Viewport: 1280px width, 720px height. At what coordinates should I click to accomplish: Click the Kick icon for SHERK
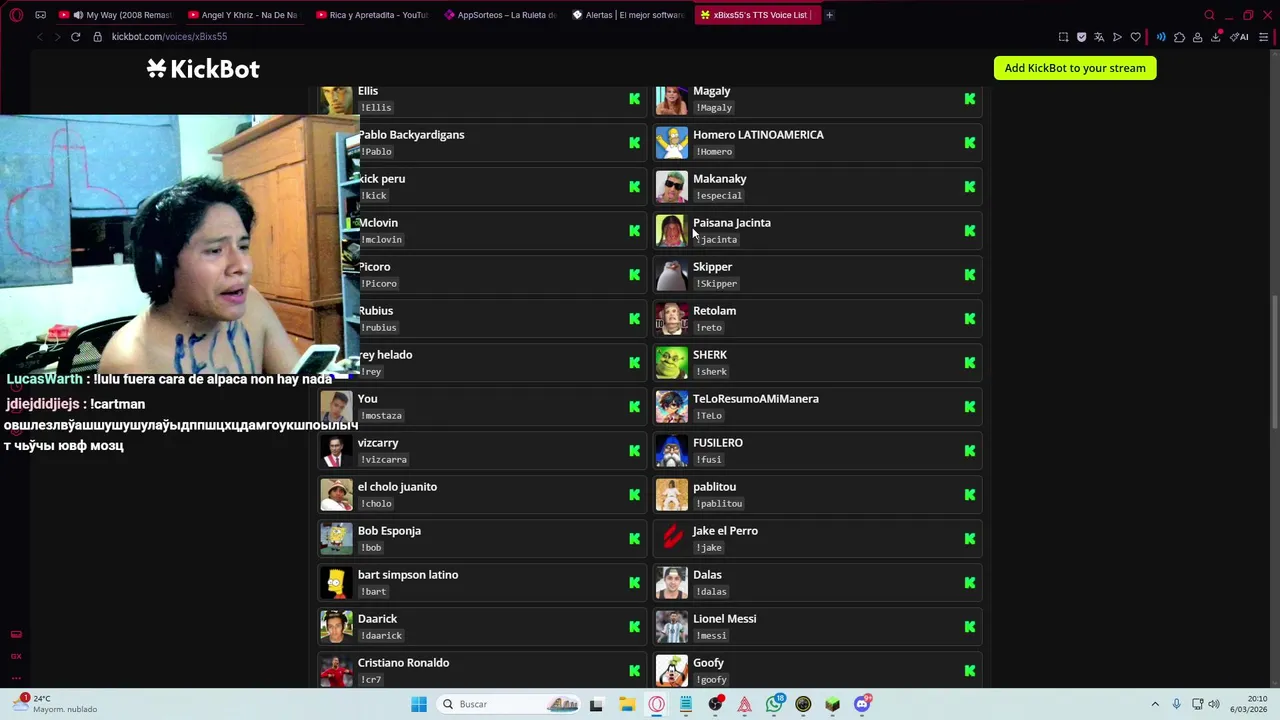[969, 363]
